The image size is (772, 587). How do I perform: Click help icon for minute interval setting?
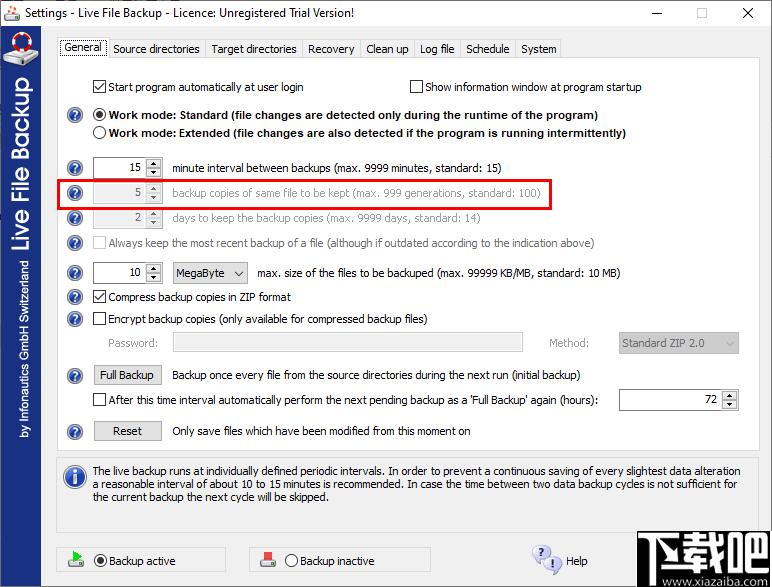point(75,168)
